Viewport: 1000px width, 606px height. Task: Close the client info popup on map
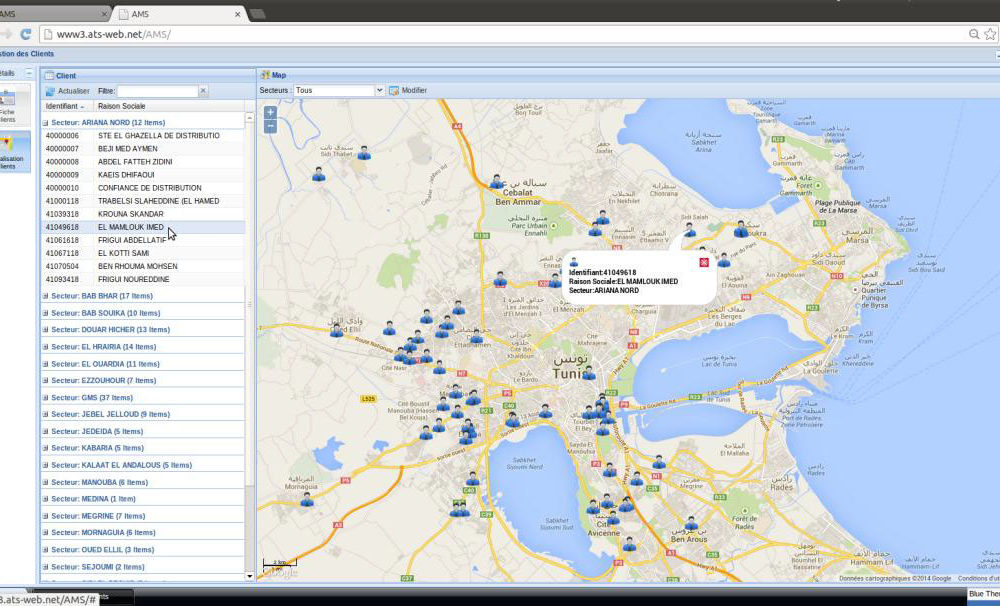click(704, 262)
